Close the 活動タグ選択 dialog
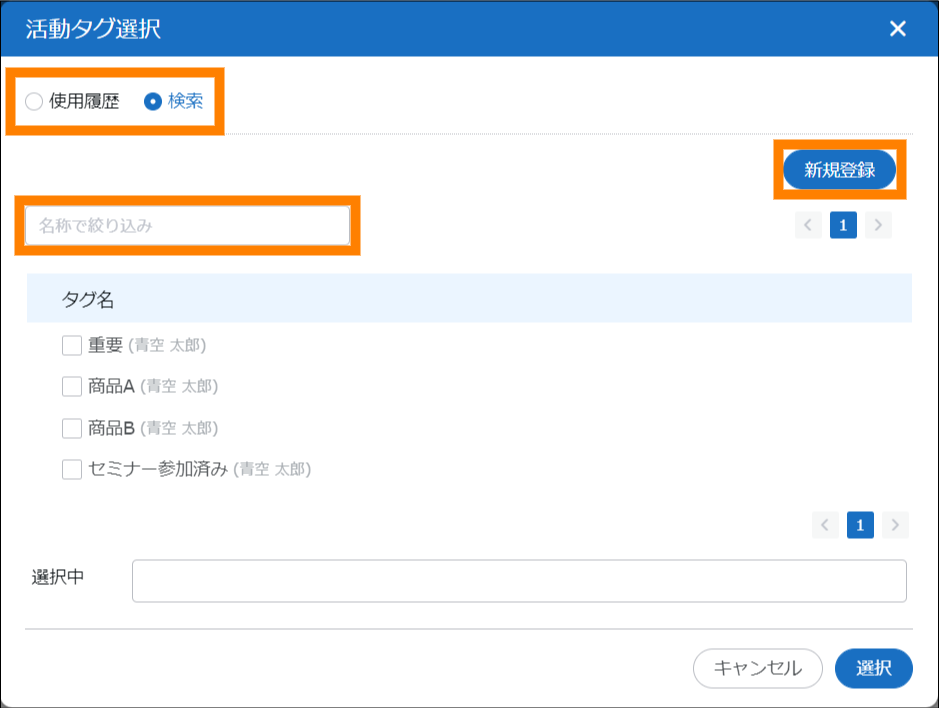Screen dimensions: 939x708 (x=897, y=29)
